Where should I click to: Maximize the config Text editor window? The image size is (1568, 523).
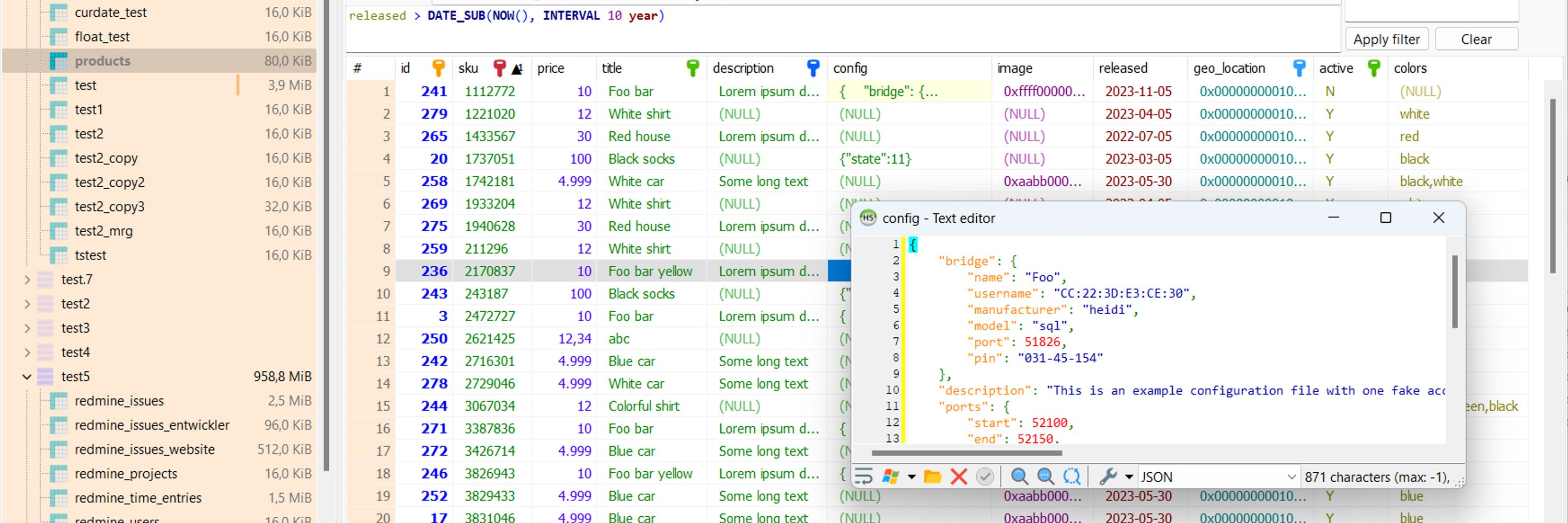coord(1386,218)
